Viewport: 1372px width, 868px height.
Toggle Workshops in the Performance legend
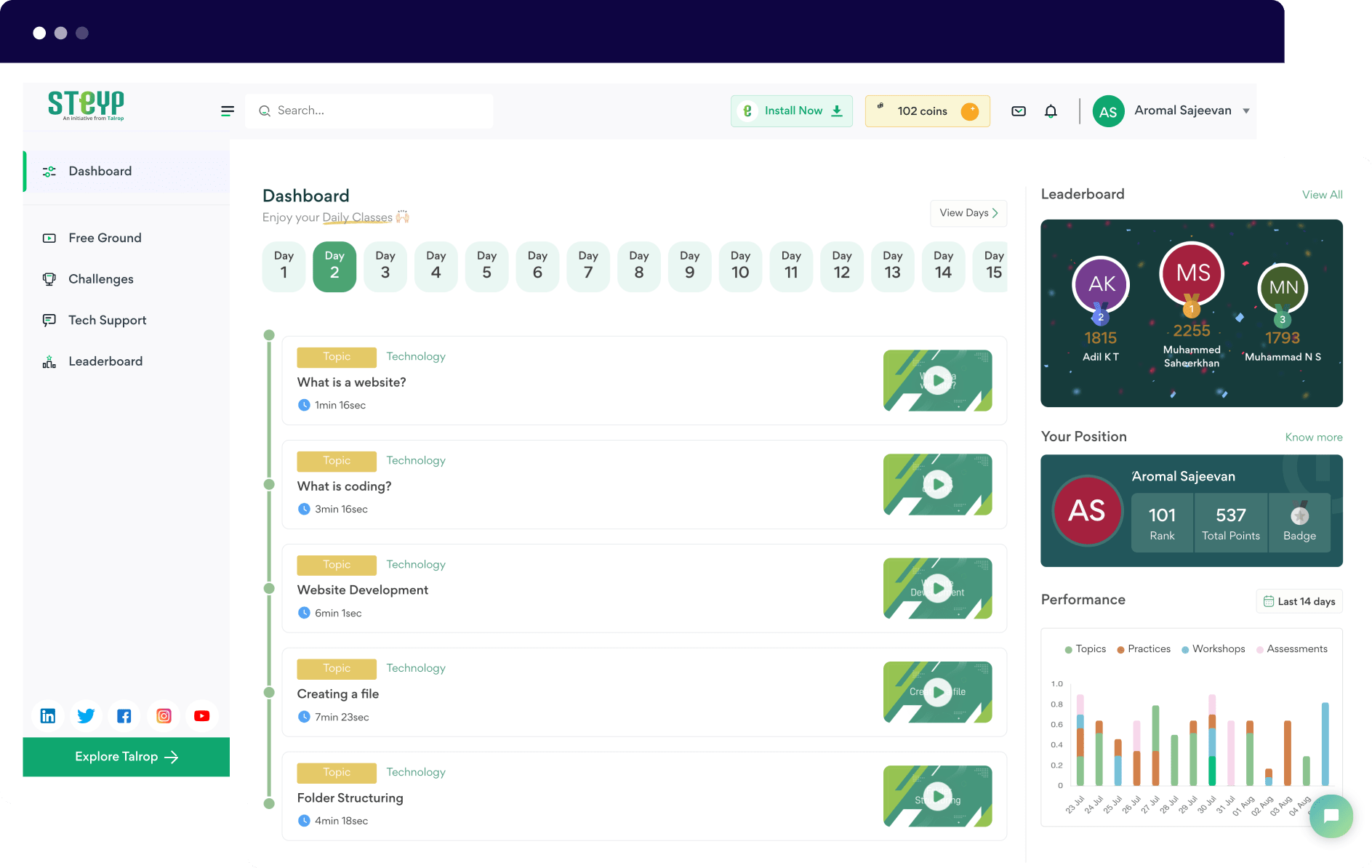[x=1213, y=648]
